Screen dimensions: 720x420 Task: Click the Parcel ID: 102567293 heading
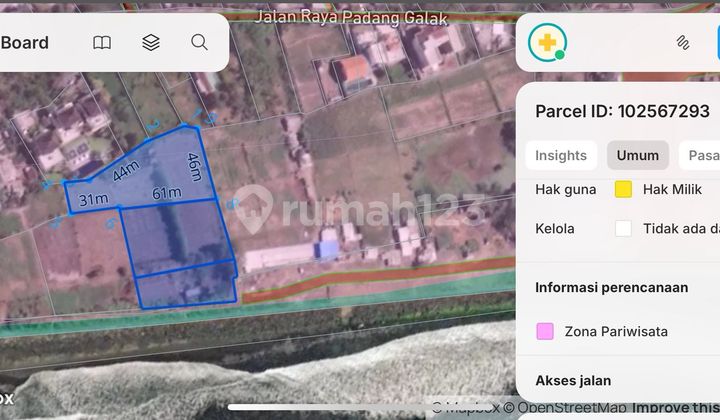point(622,111)
